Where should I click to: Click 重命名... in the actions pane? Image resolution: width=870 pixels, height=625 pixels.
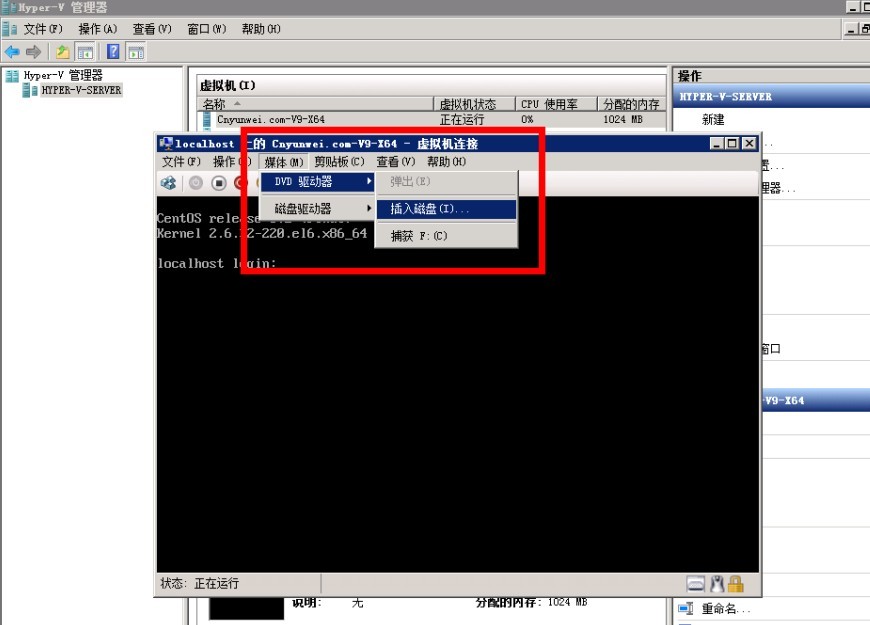click(x=725, y=609)
